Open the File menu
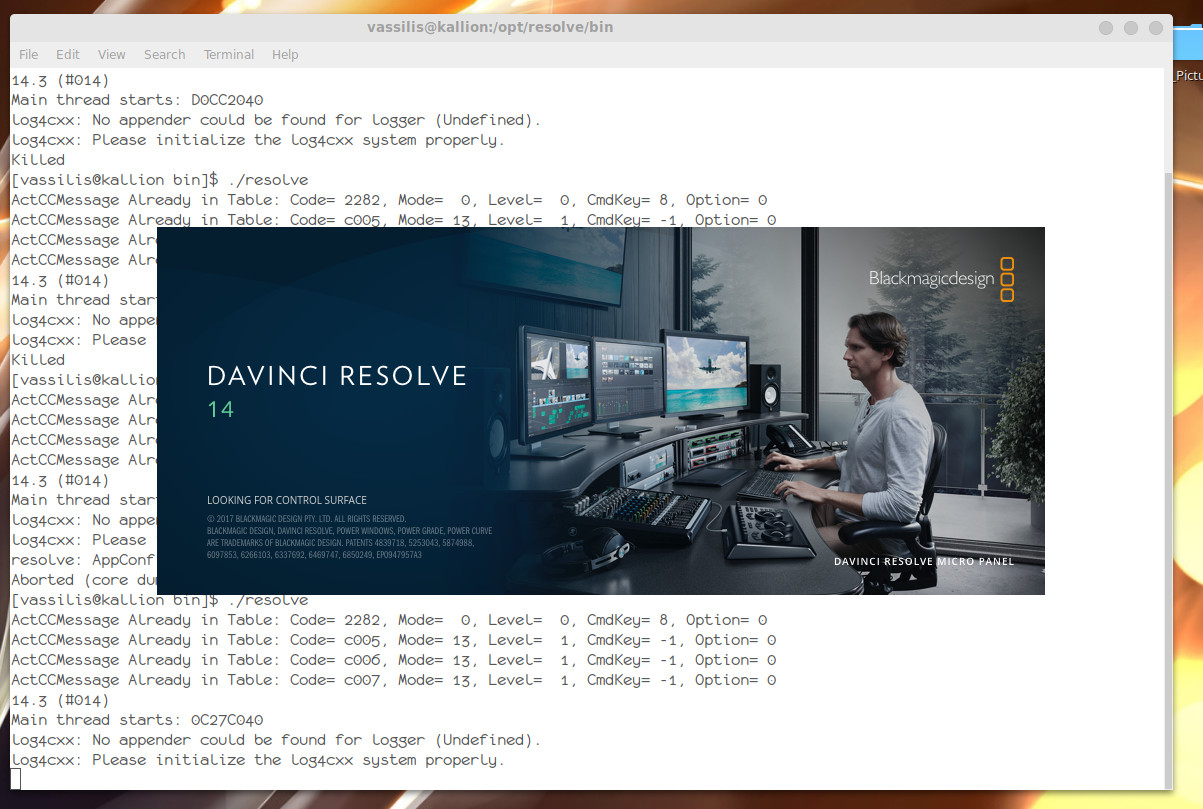This screenshot has width=1203, height=809. point(29,54)
